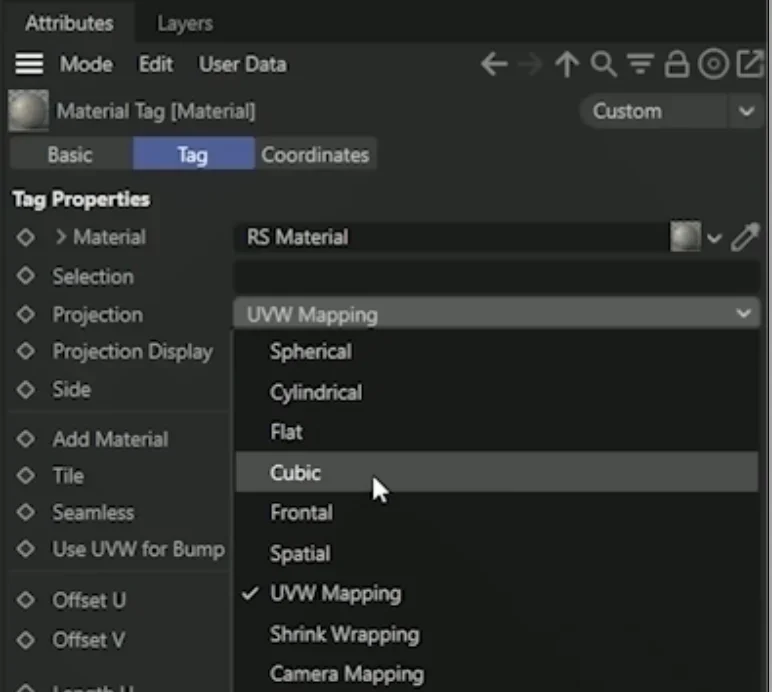Open the search magnifier icon
The height and width of the screenshot is (692, 772).
tap(604, 64)
